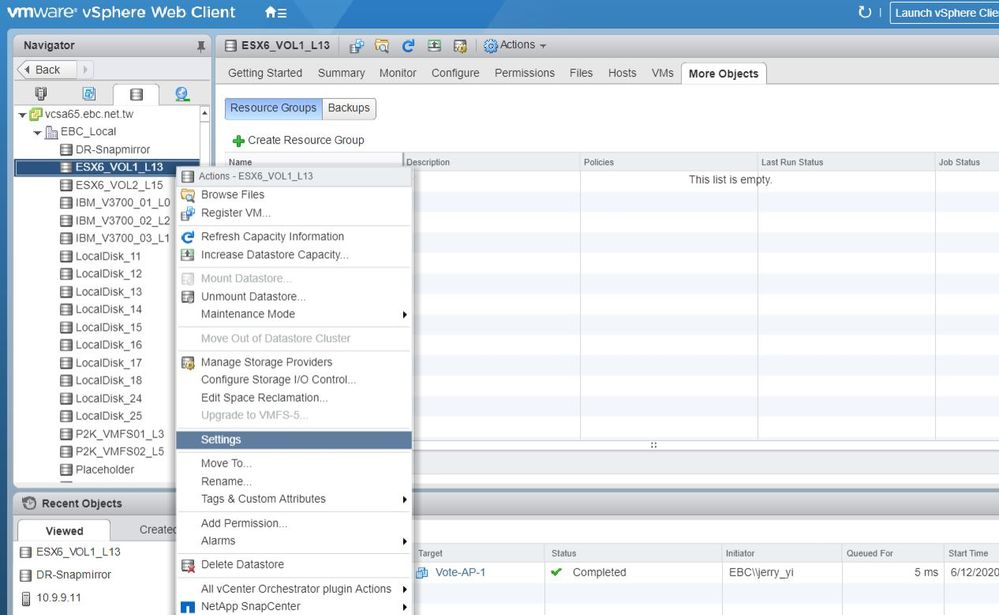This screenshot has height=615, width=999.
Task: Collapse the EBC_Local datacenter node
Action: click(38, 132)
